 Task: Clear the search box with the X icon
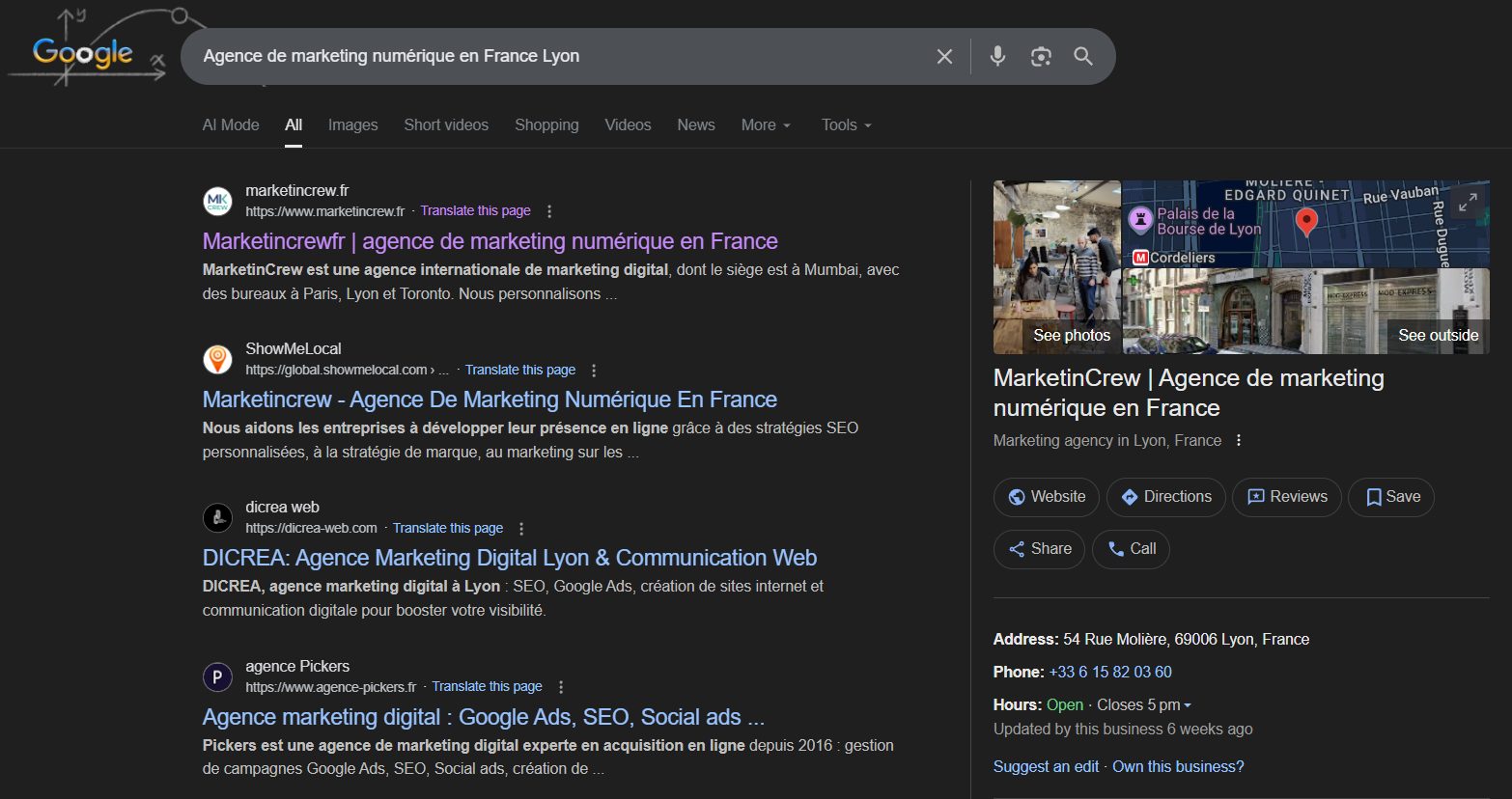pos(944,56)
